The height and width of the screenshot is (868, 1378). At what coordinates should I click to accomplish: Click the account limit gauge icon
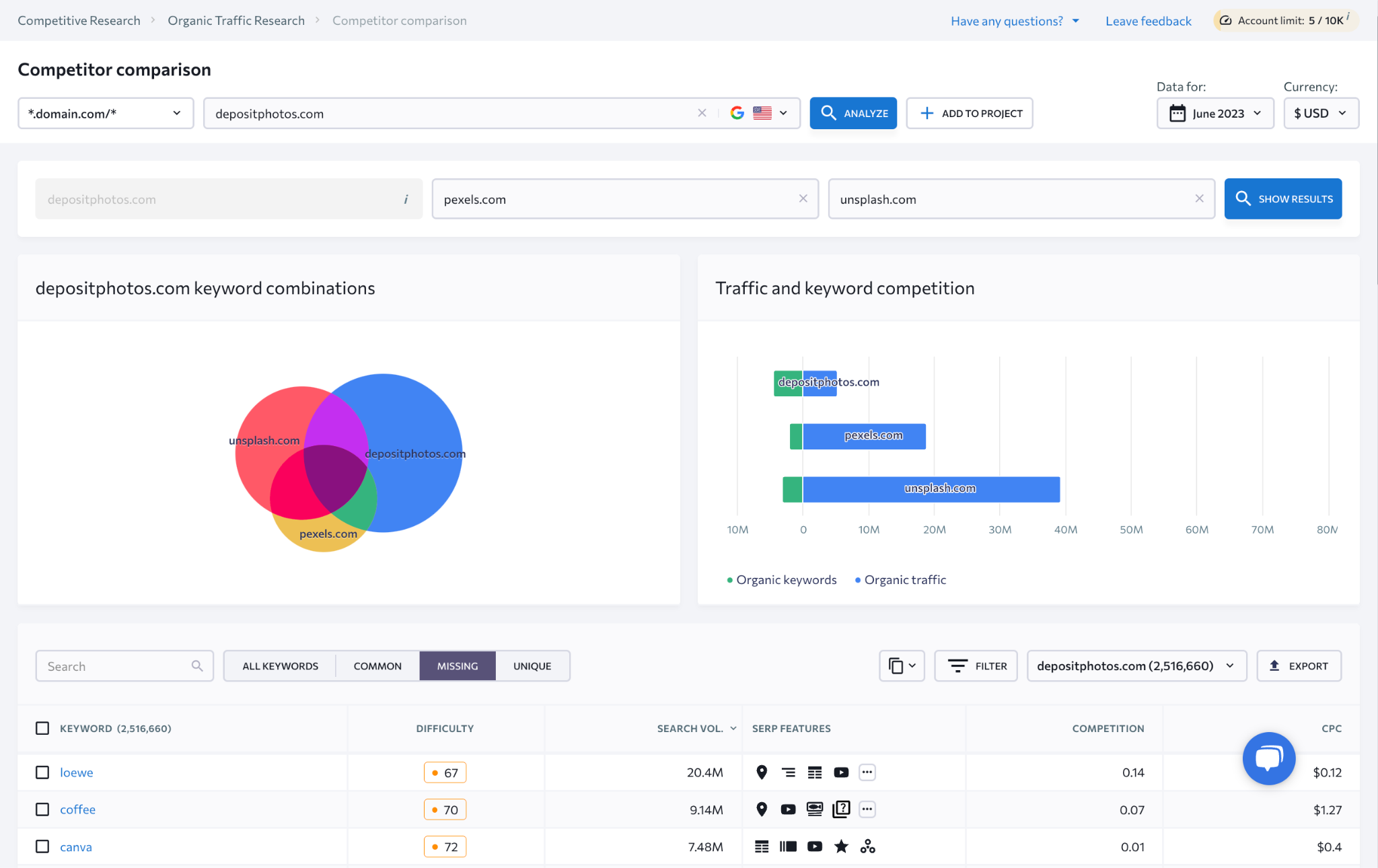point(1226,21)
